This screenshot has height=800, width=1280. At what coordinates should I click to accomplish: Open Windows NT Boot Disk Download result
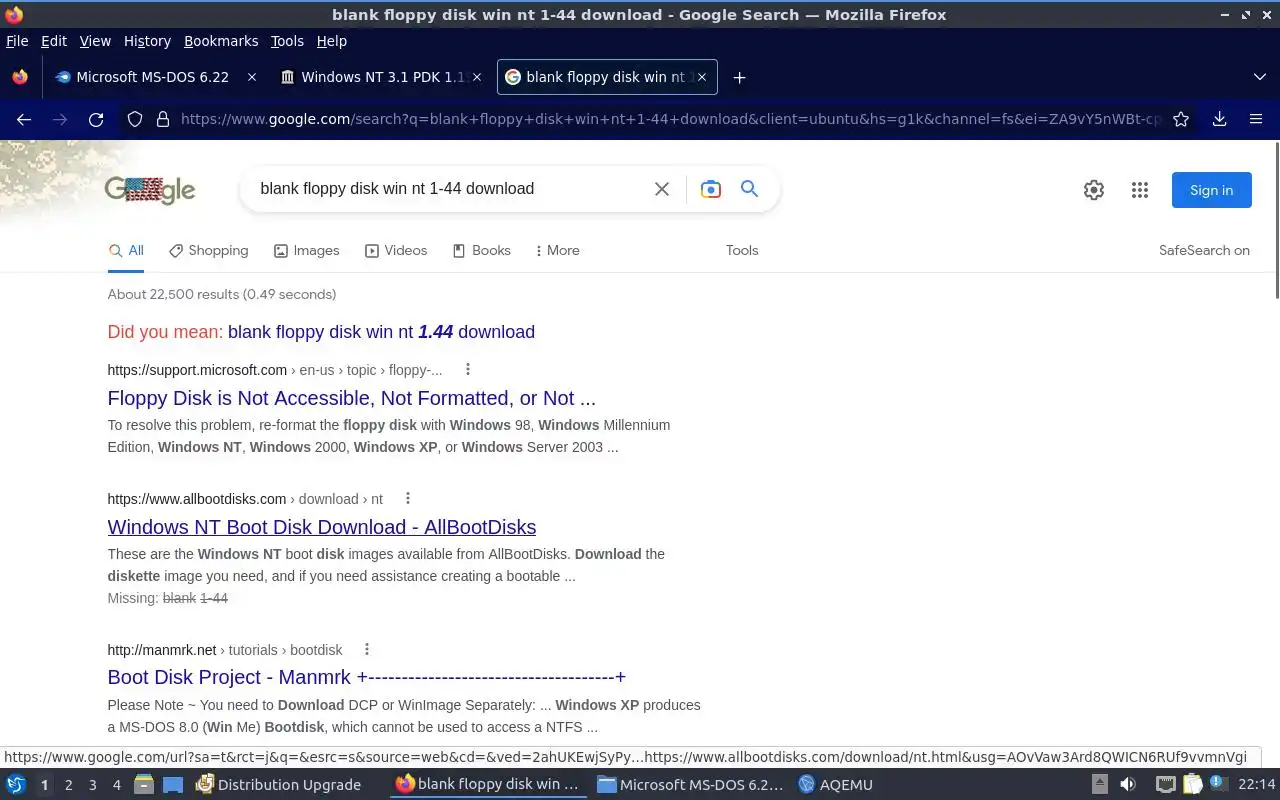(321, 527)
